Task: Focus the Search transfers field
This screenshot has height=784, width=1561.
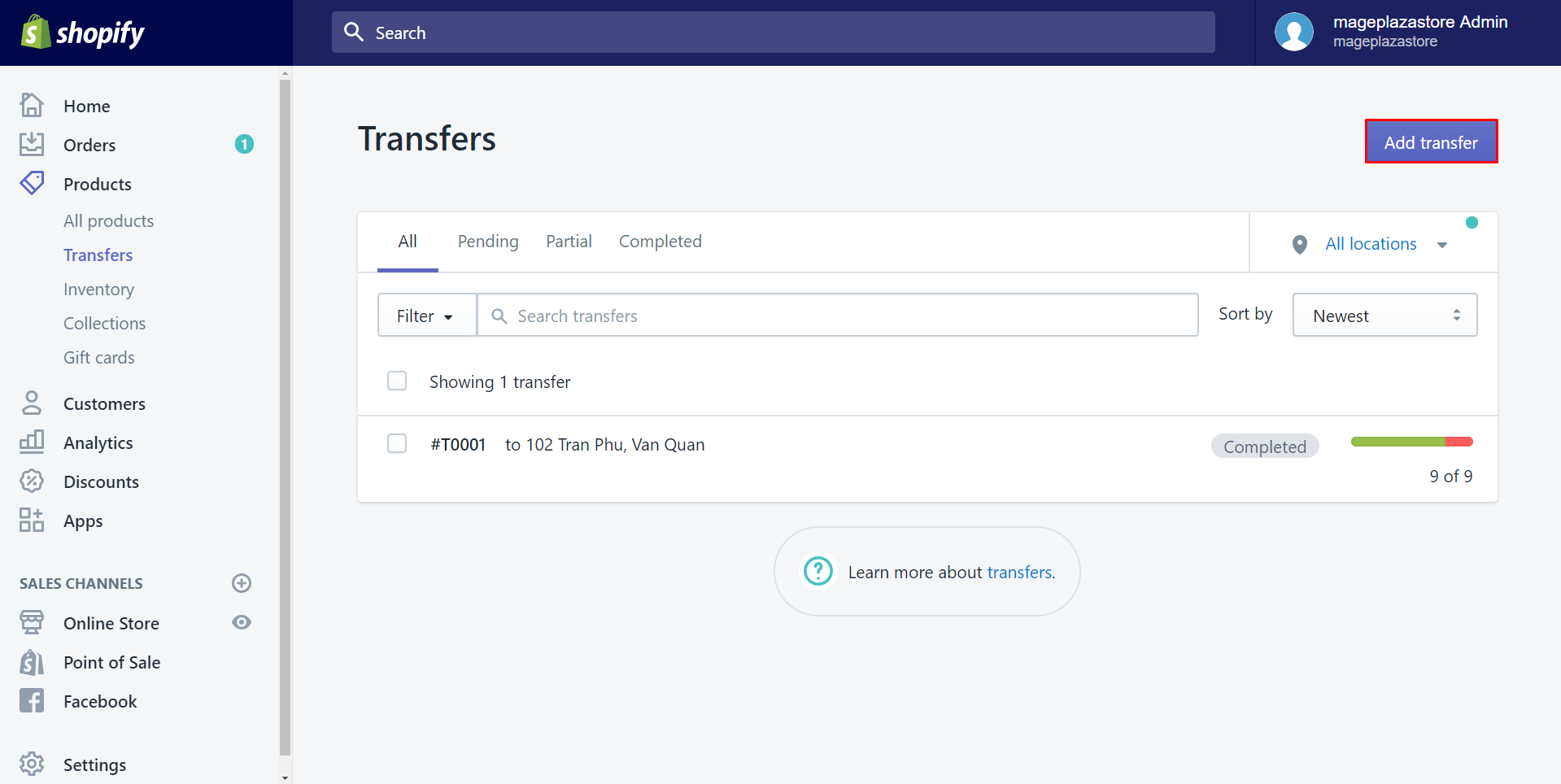Action: [x=837, y=315]
